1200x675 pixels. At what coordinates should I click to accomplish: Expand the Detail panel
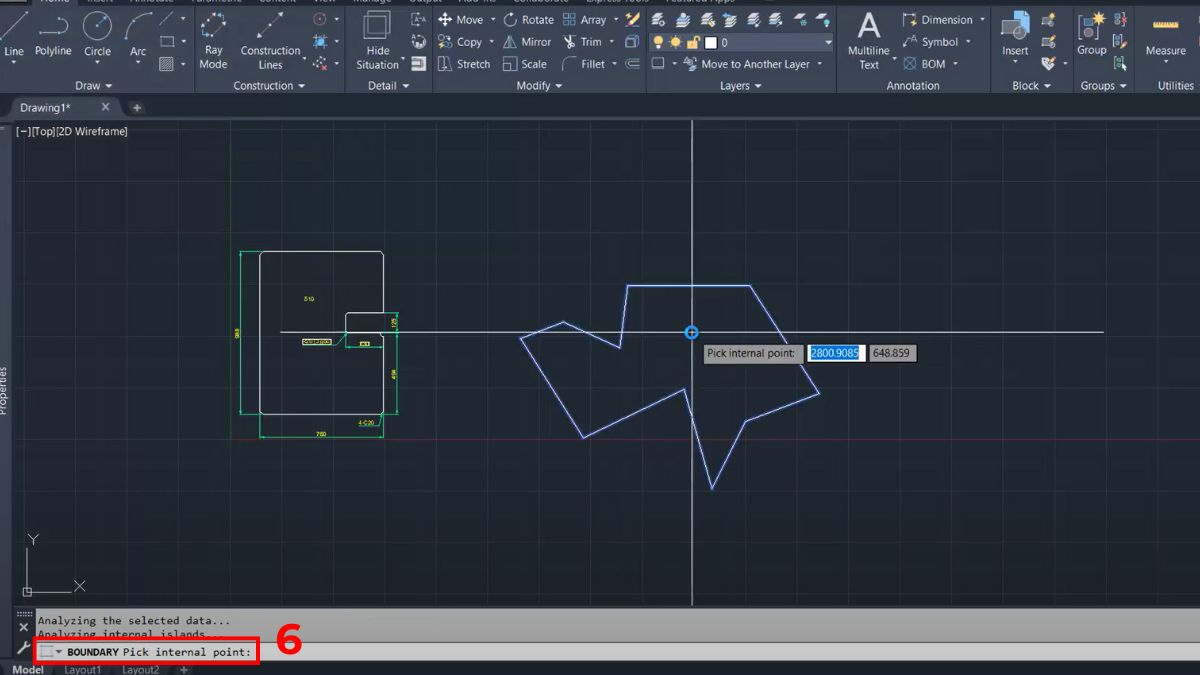388,86
